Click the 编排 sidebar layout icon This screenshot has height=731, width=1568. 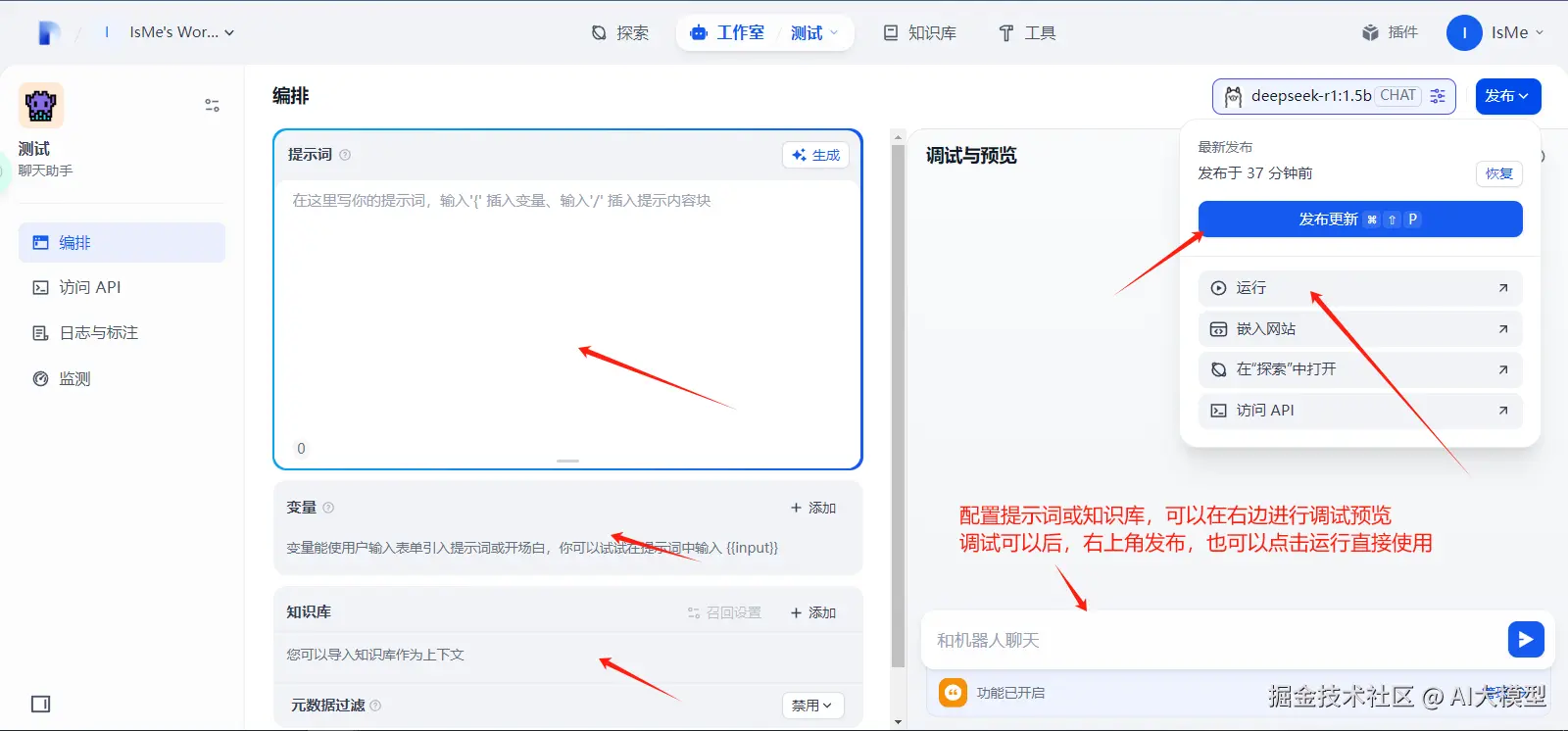40,242
